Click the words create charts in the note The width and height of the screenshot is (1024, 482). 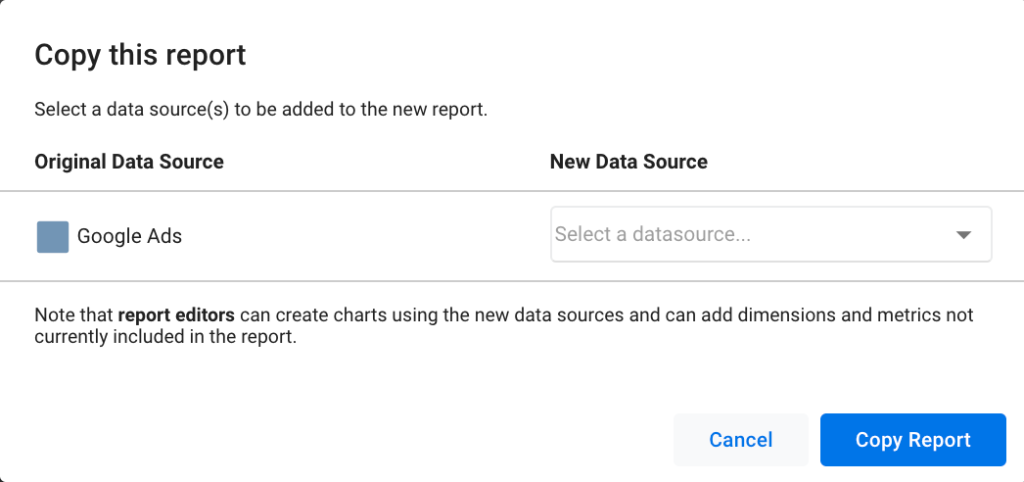pyautogui.click(x=329, y=315)
